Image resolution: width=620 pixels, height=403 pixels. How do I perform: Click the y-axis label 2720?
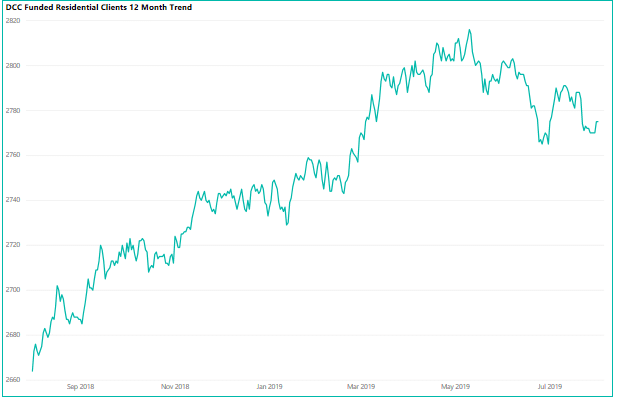coord(13,245)
